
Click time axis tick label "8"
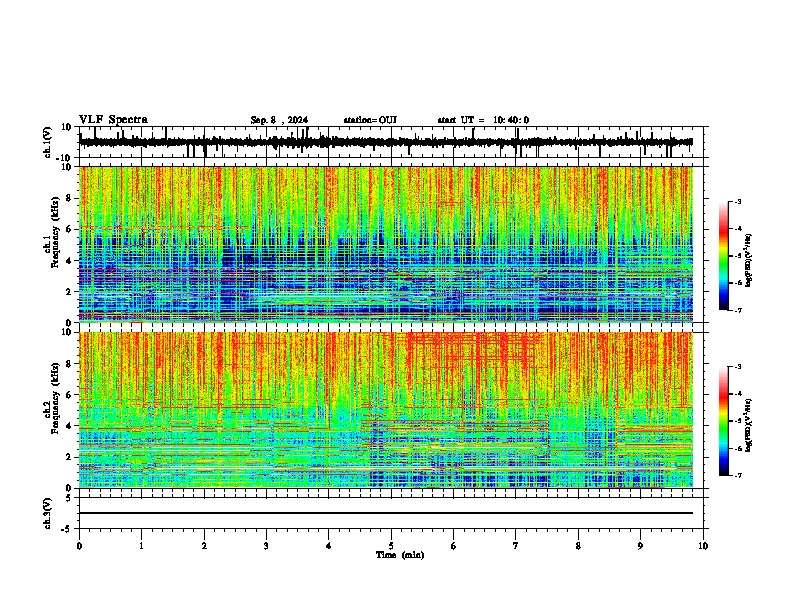578,546
